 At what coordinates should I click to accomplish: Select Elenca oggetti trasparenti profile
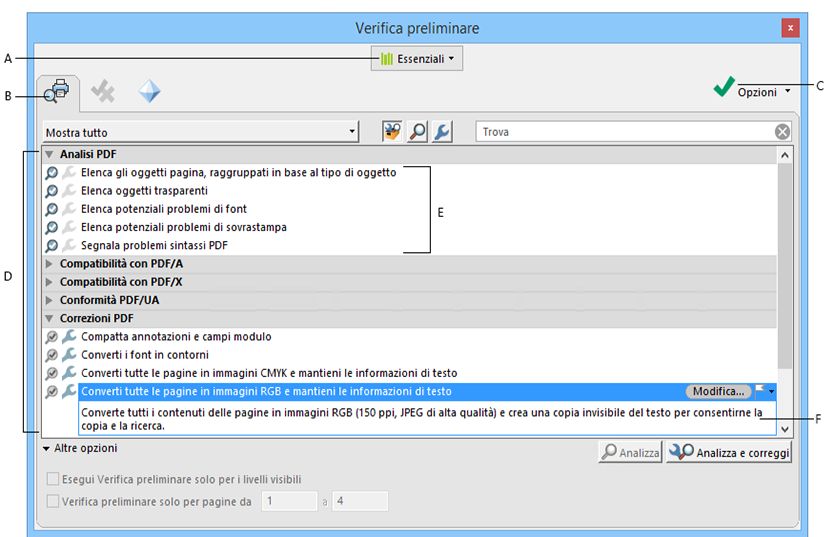pos(144,190)
